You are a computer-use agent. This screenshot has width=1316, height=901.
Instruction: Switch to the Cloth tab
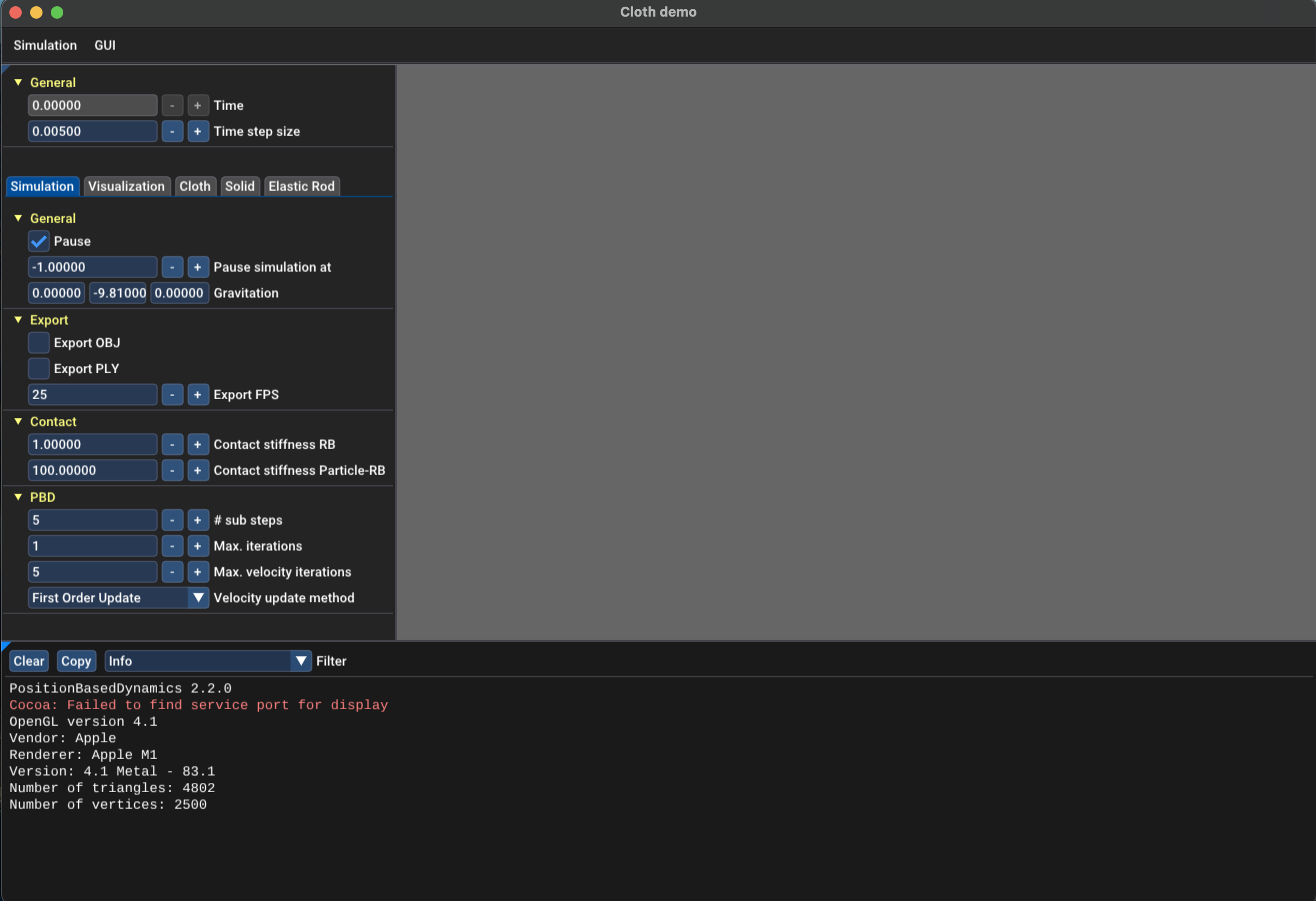[195, 186]
